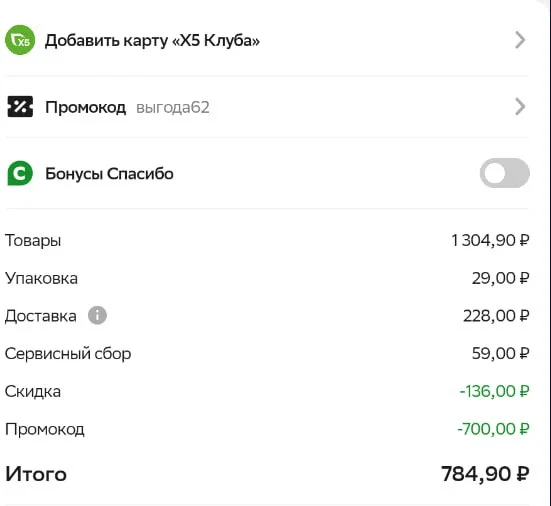Tap the Добавить карту «X5 Клуба» label
Screen dimensions: 551x506
coord(152,40)
